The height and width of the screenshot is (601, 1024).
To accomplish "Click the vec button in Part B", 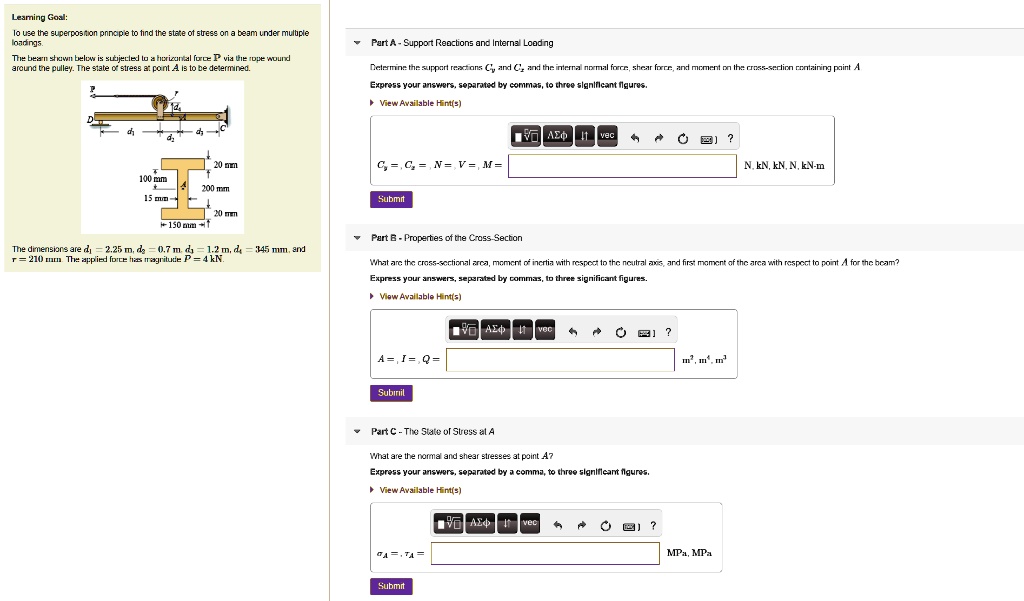I will coord(545,331).
